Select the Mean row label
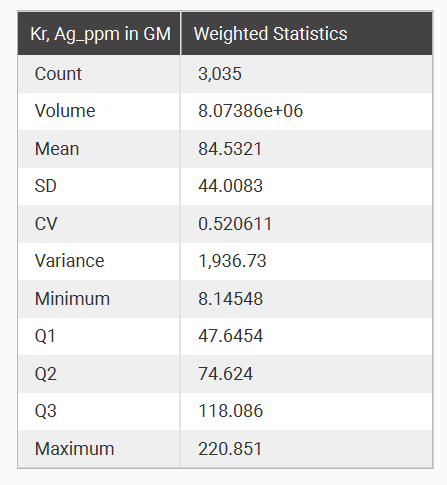This screenshot has width=447, height=485. pos(57,149)
